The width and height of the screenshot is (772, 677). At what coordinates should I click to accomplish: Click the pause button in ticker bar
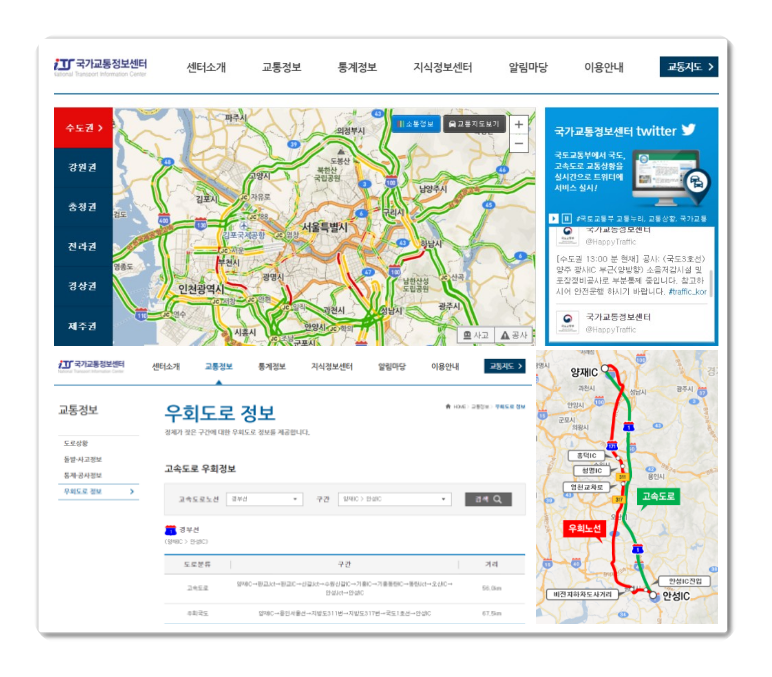(x=567, y=218)
